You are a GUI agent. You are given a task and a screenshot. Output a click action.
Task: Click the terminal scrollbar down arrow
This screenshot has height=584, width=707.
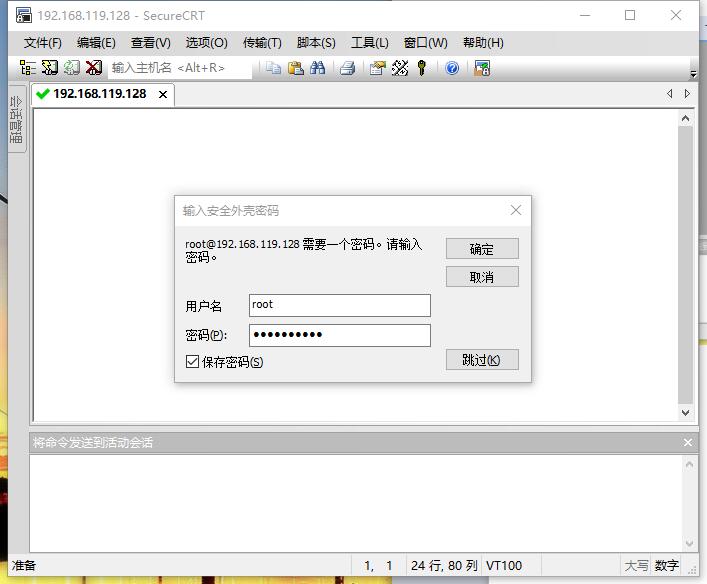click(x=685, y=412)
